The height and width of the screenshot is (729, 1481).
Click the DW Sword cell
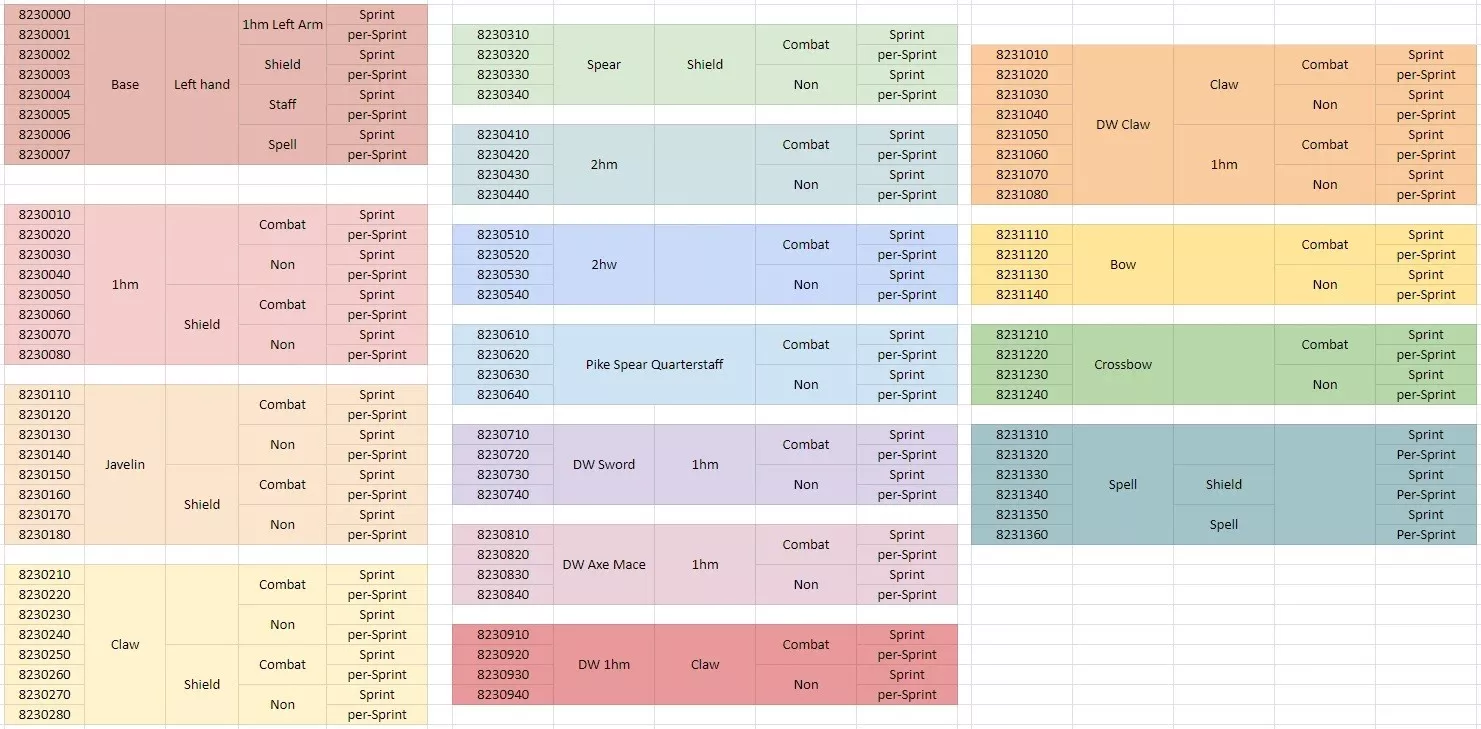point(604,465)
